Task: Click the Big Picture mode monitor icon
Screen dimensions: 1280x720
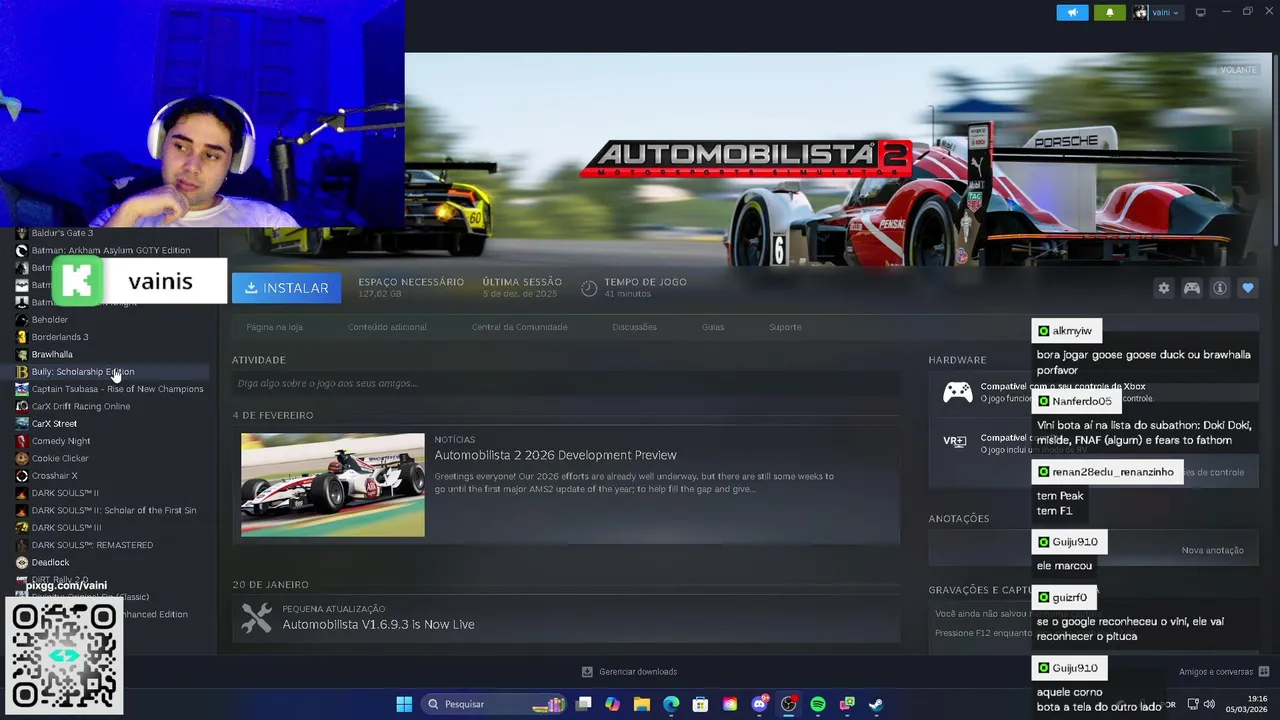Action: tap(1201, 12)
